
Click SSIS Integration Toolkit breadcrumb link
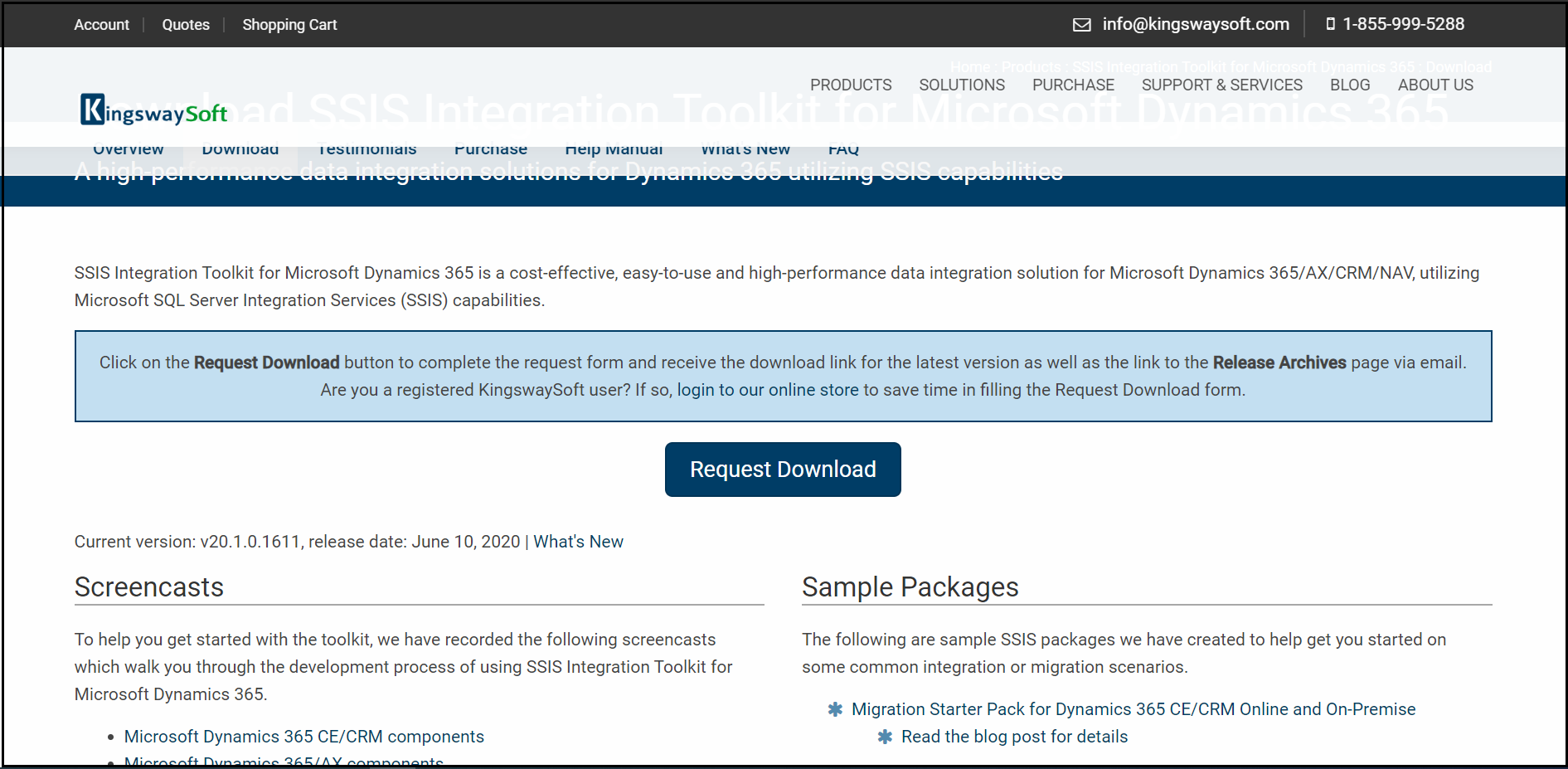(x=1243, y=66)
